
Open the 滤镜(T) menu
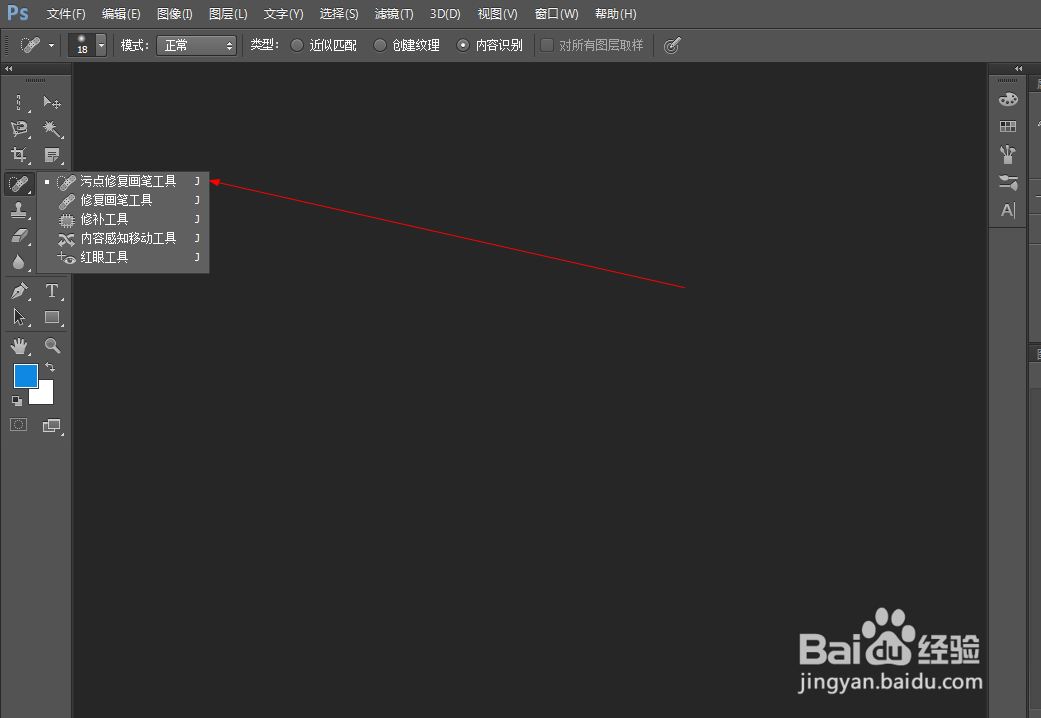[x=394, y=14]
